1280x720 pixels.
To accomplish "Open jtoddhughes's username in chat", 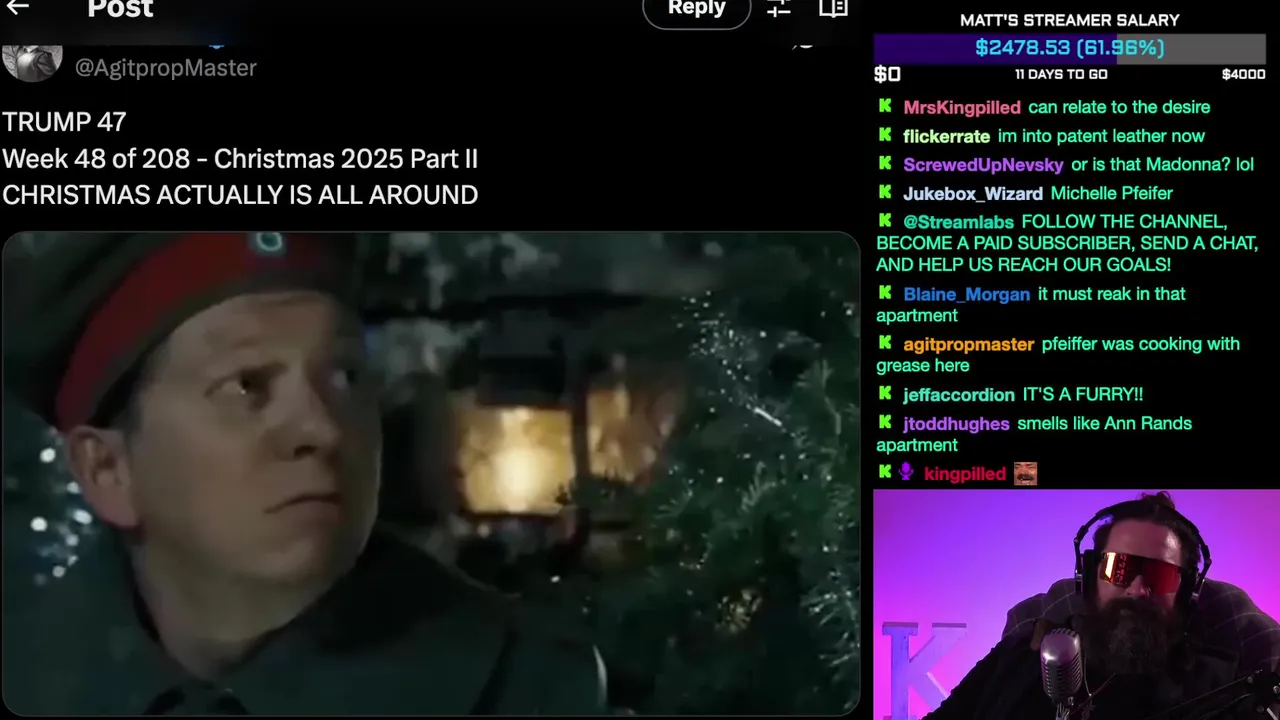I will (x=956, y=424).
